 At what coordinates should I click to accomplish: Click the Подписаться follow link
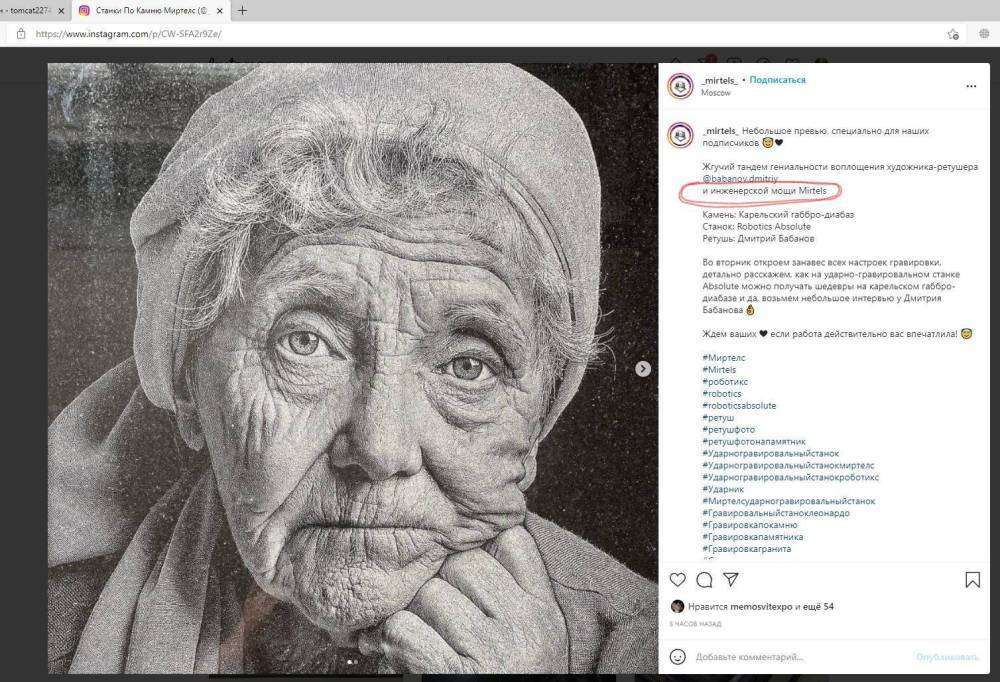point(777,80)
